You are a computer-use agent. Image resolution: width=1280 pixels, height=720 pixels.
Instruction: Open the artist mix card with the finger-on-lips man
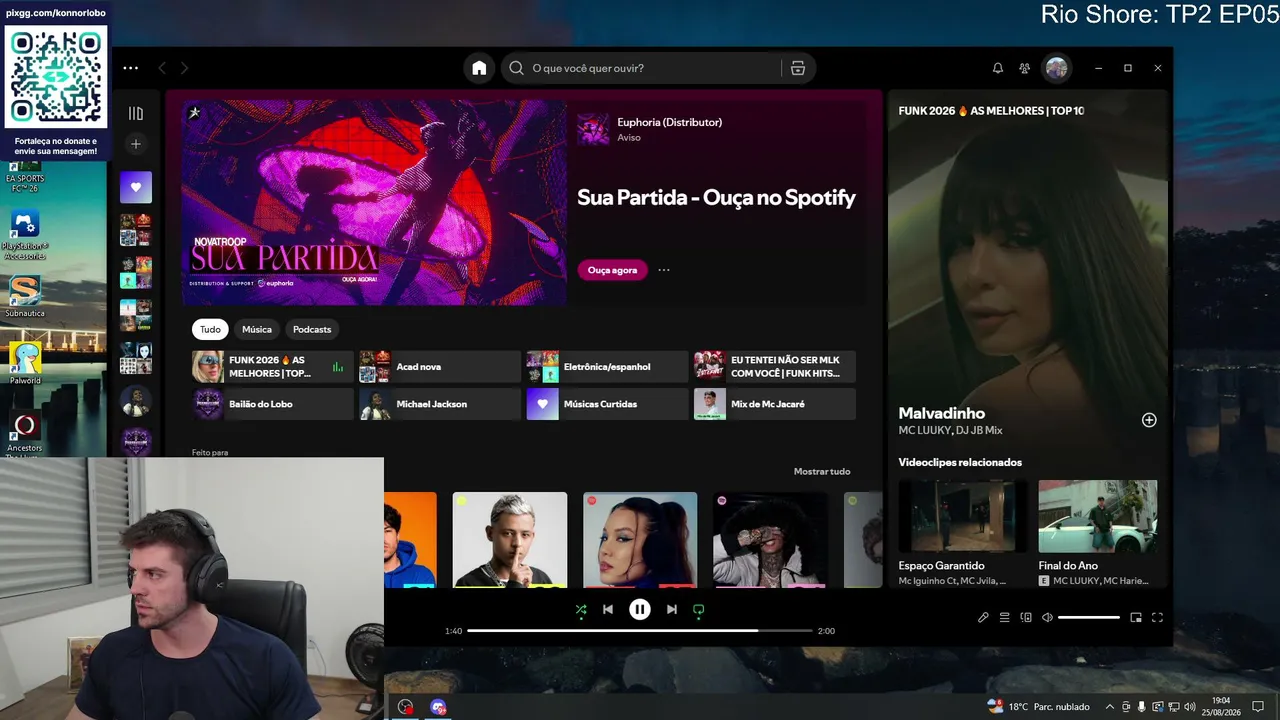[510, 540]
